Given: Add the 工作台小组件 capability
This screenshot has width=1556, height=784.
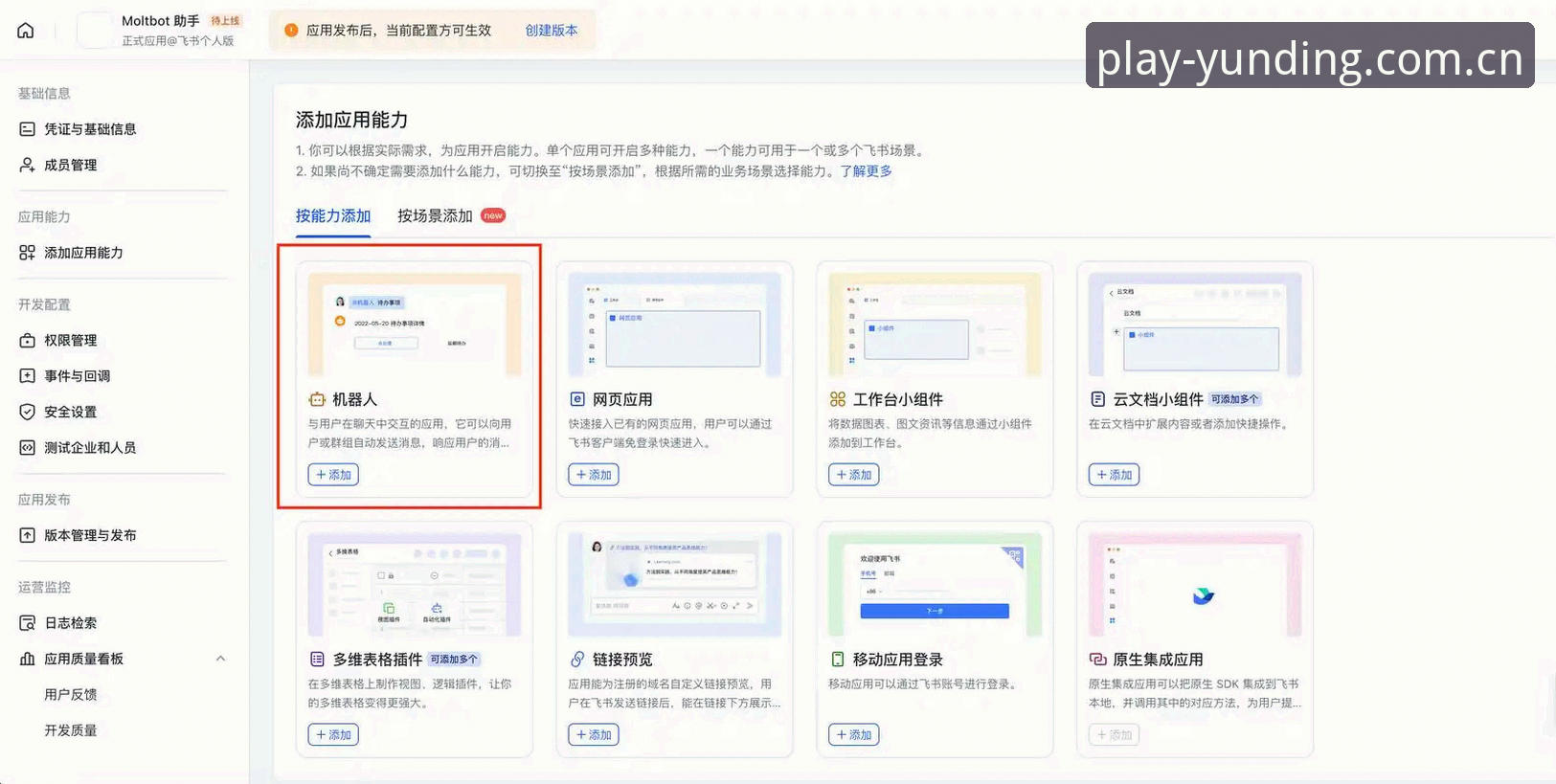Looking at the screenshot, I should [x=854, y=475].
